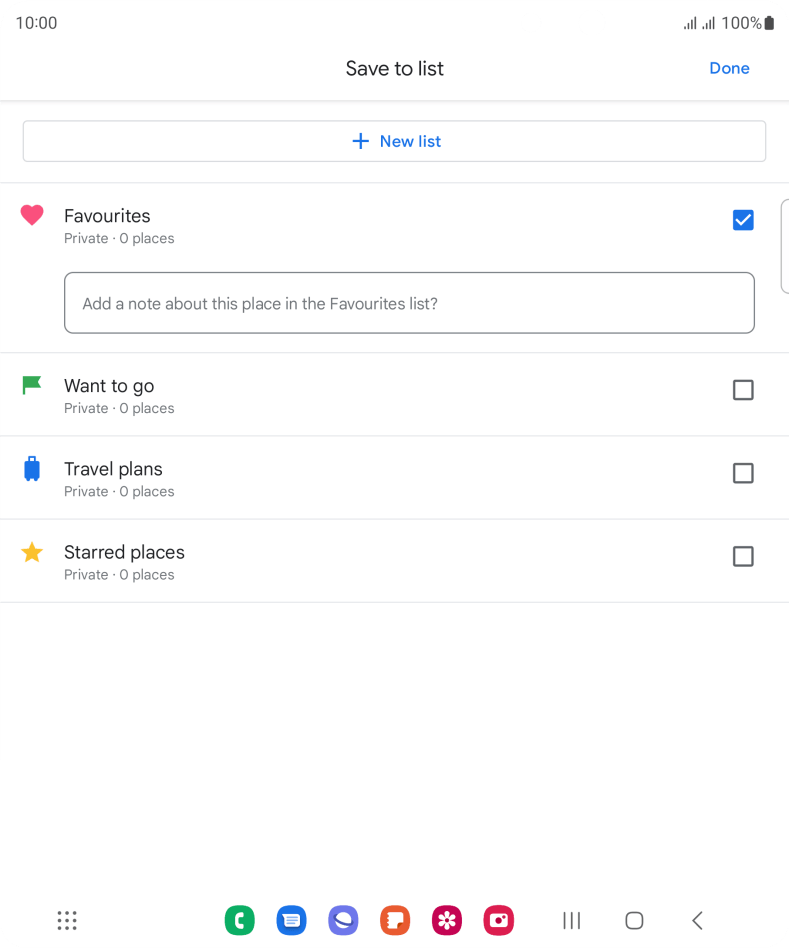
Task: Open the pink Gallery flower app
Action: tap(447, 920)
